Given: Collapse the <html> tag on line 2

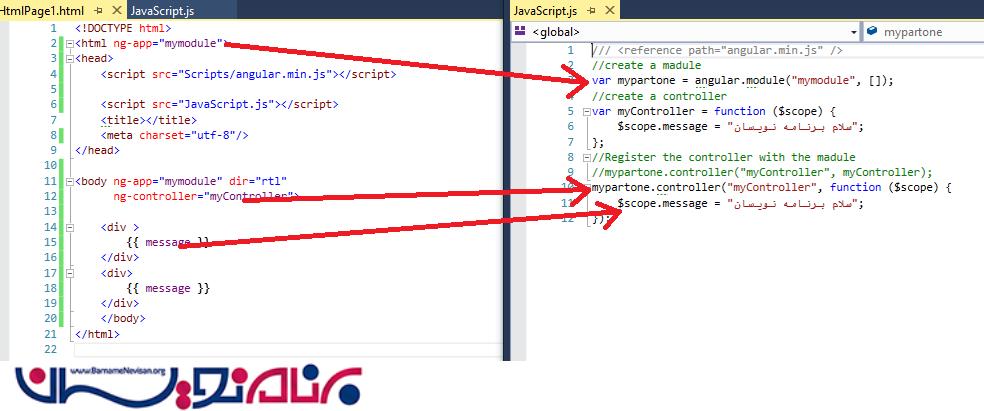Looking at the screenshot, I should coord(68,44).
